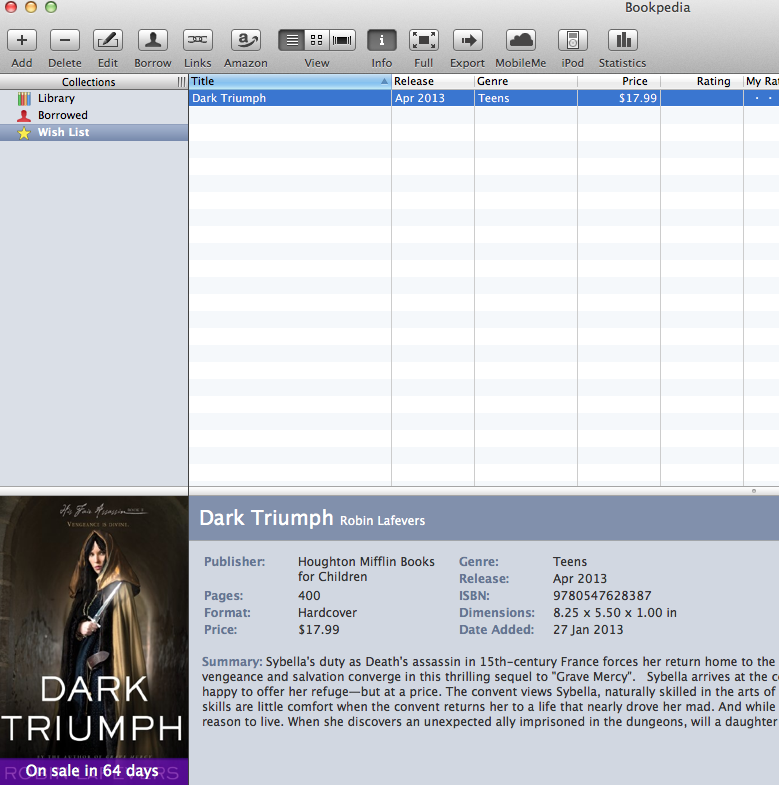Click the green zoom window button
The height and width of the screenshot is (785, 779).
(51, 7)
